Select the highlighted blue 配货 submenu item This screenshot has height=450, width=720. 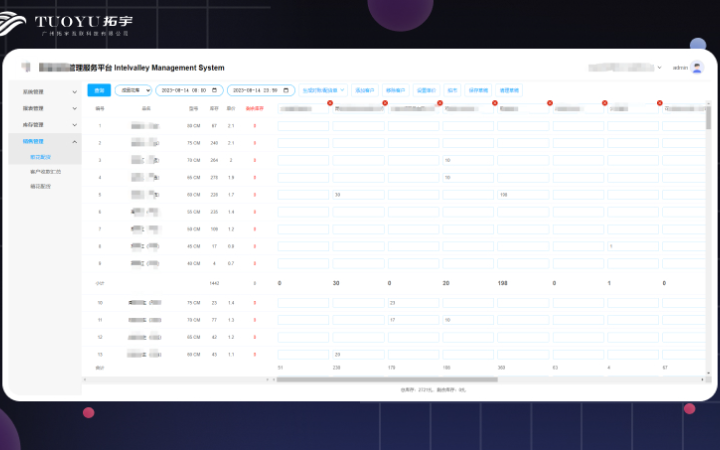pyautogui.click(x=40, y=157)
